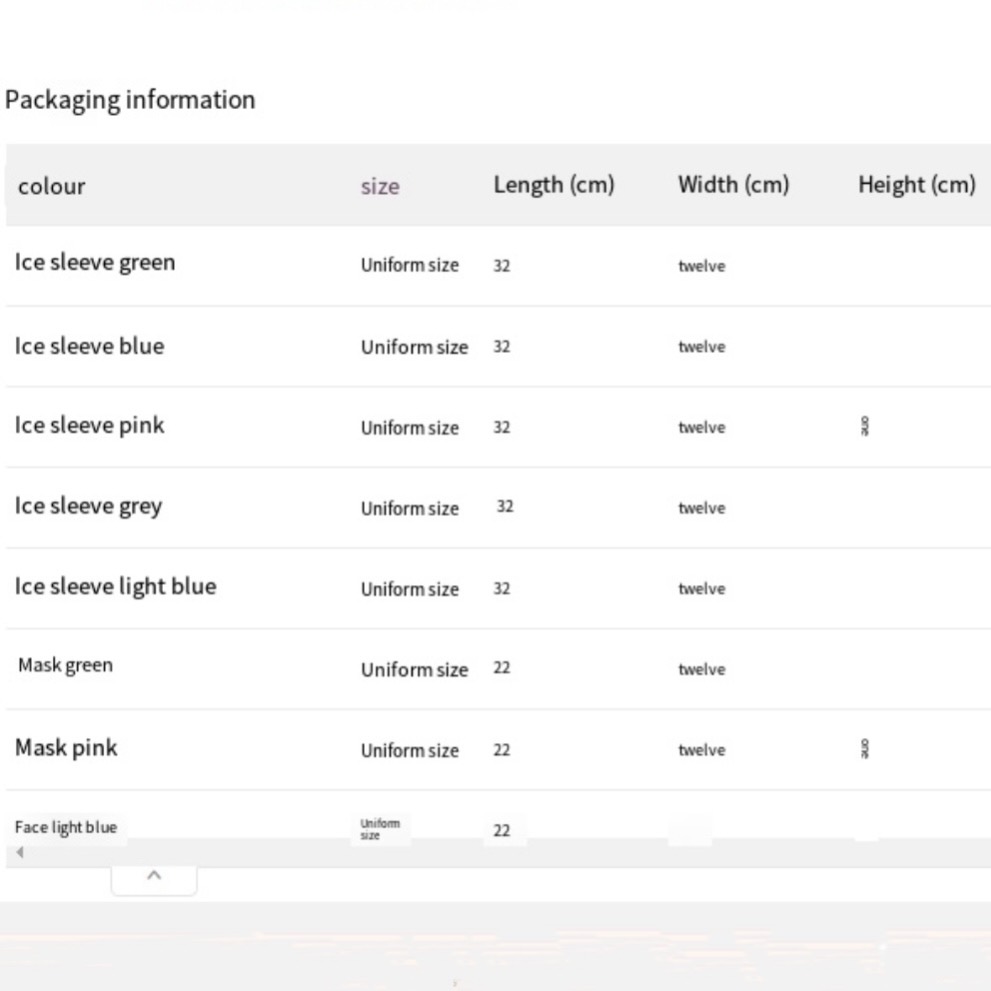Select the 'Mask green' row label

pos(66,666)
